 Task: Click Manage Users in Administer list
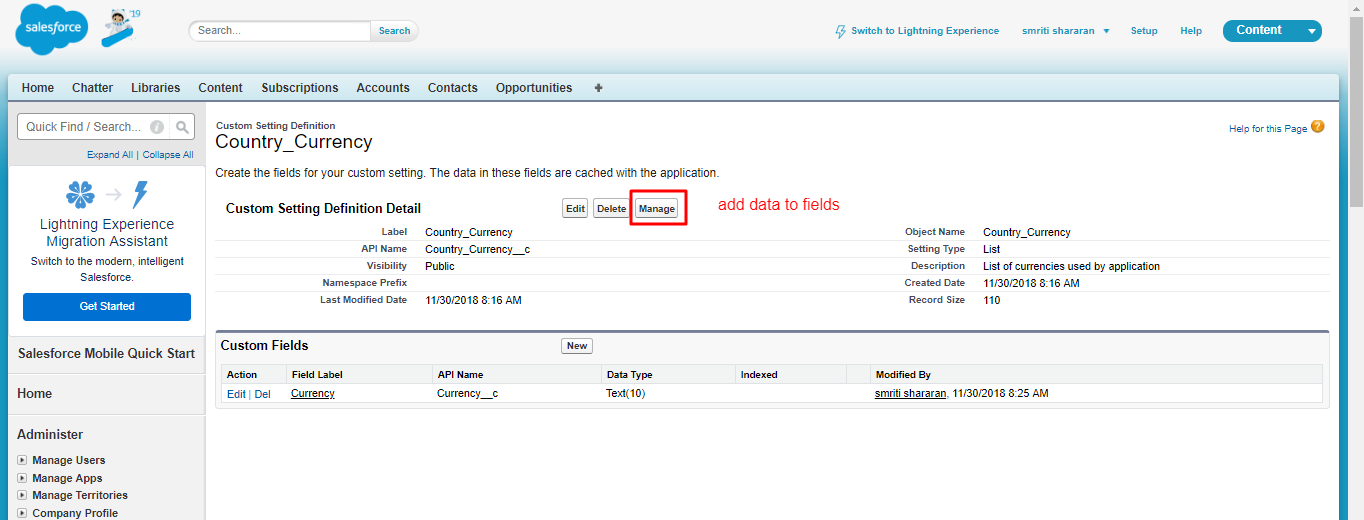click(x=69, y=460)
